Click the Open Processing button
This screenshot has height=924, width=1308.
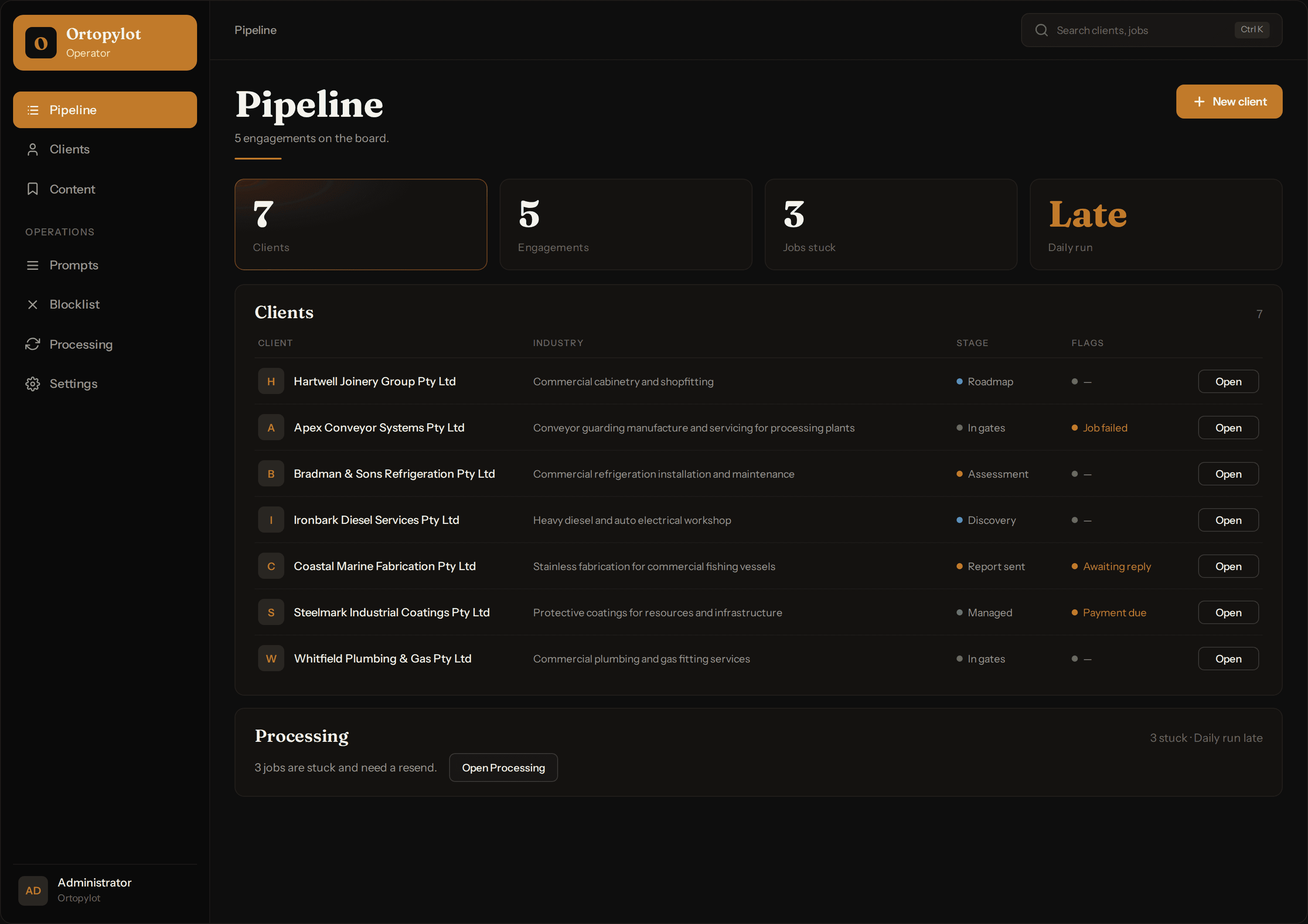[503, 768]
